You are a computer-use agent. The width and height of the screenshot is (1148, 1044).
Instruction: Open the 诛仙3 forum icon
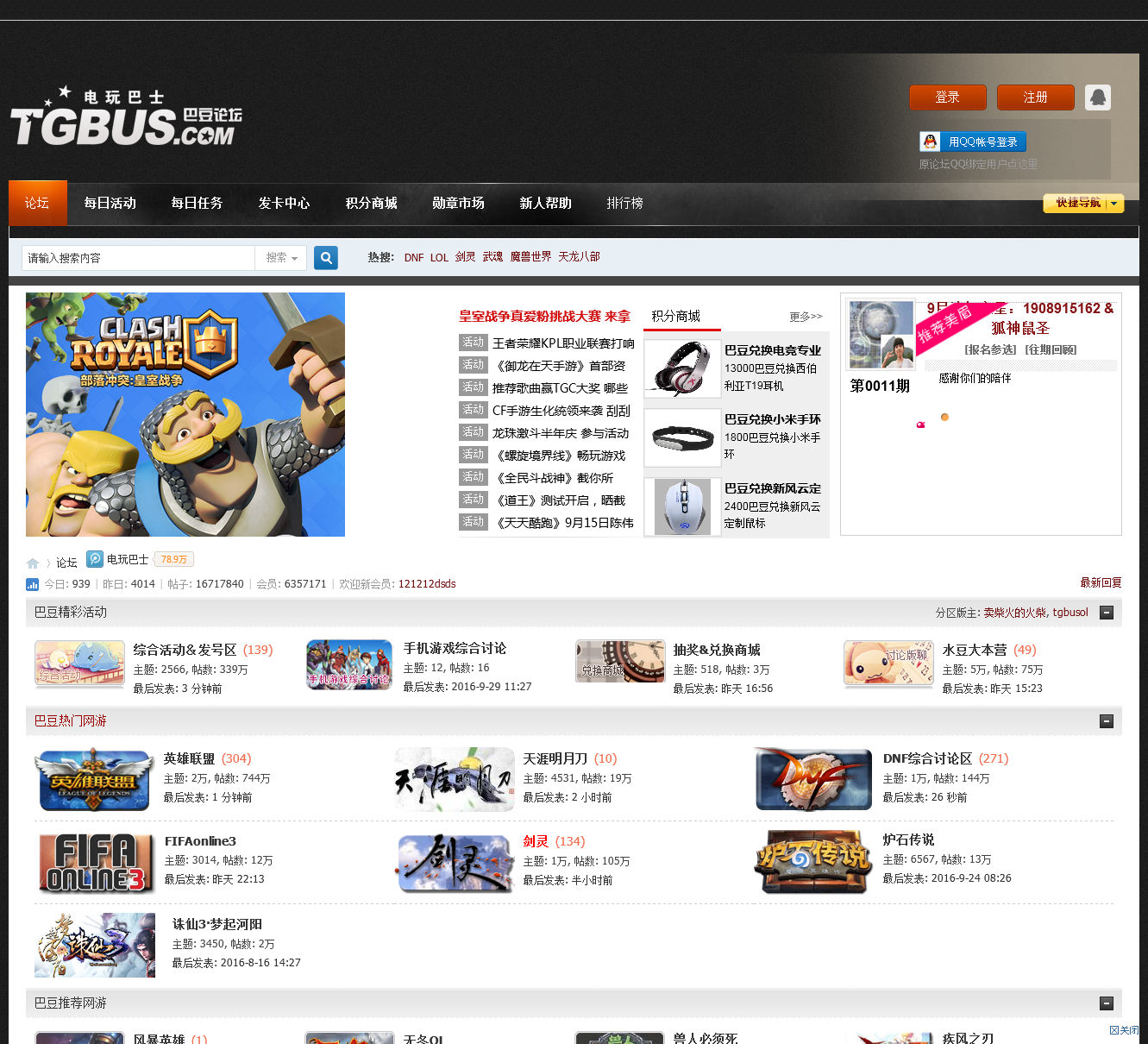click(95, 945)
